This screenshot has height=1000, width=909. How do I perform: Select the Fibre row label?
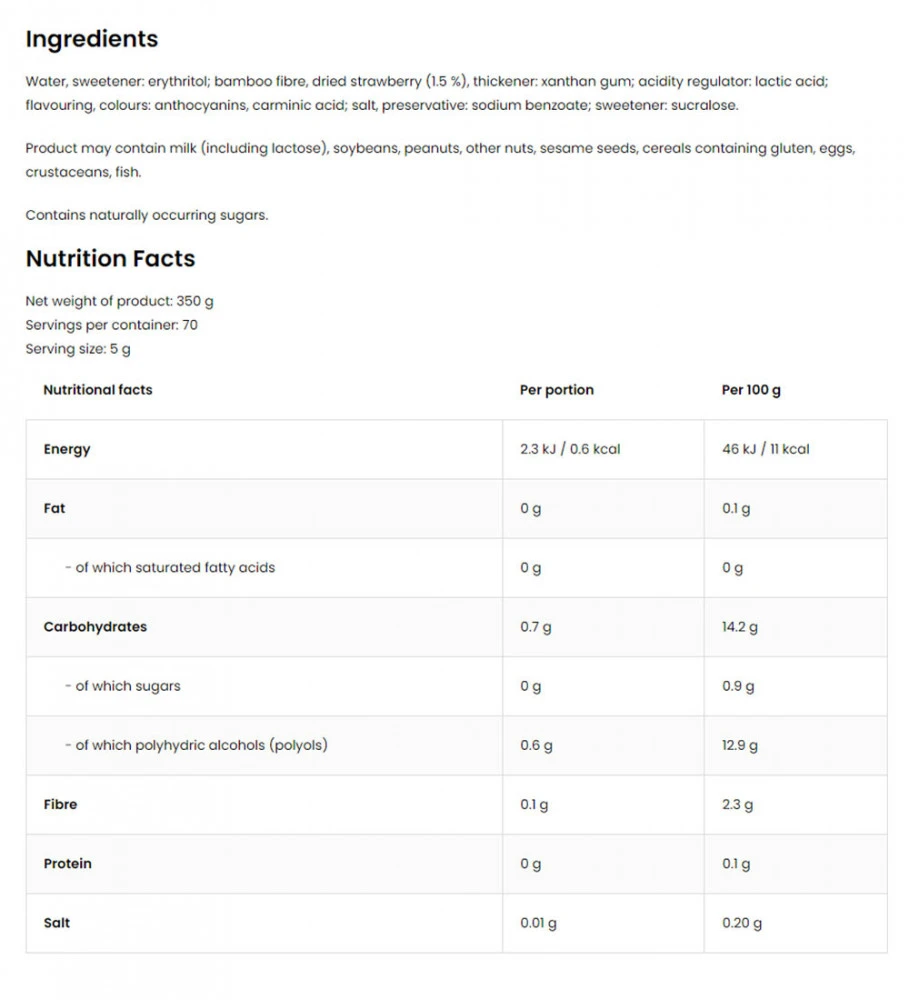pyautogui.click(x=60, y=804)
